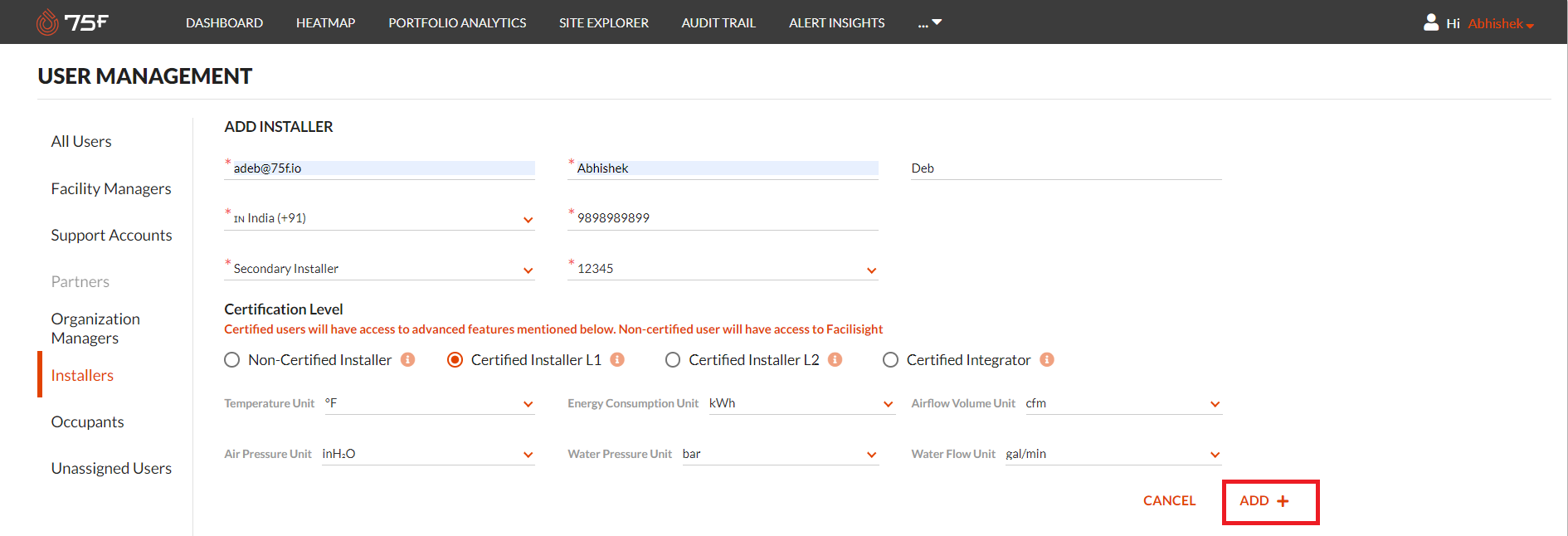Expand the Water Pressure Unit dropdown
This screenshot has width=1568, height=536.
[x=780, y=455]
